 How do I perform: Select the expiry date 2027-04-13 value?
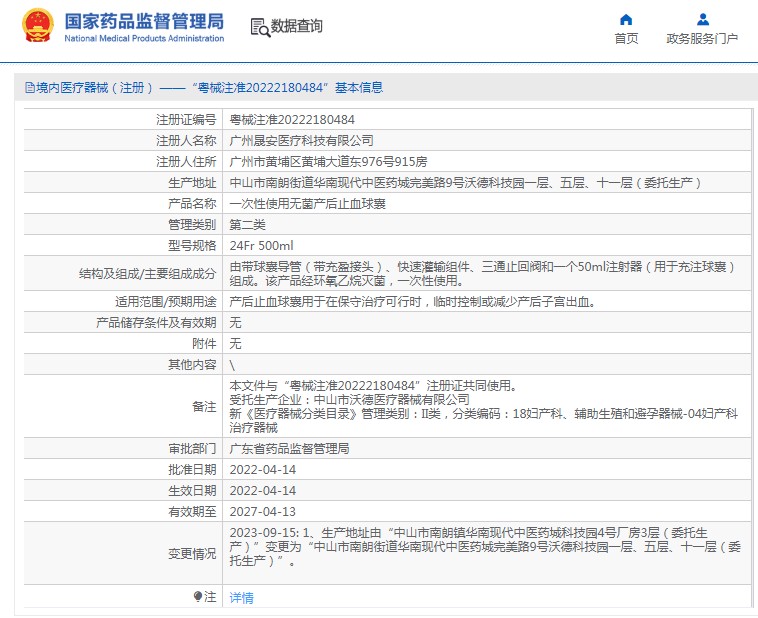263,511
